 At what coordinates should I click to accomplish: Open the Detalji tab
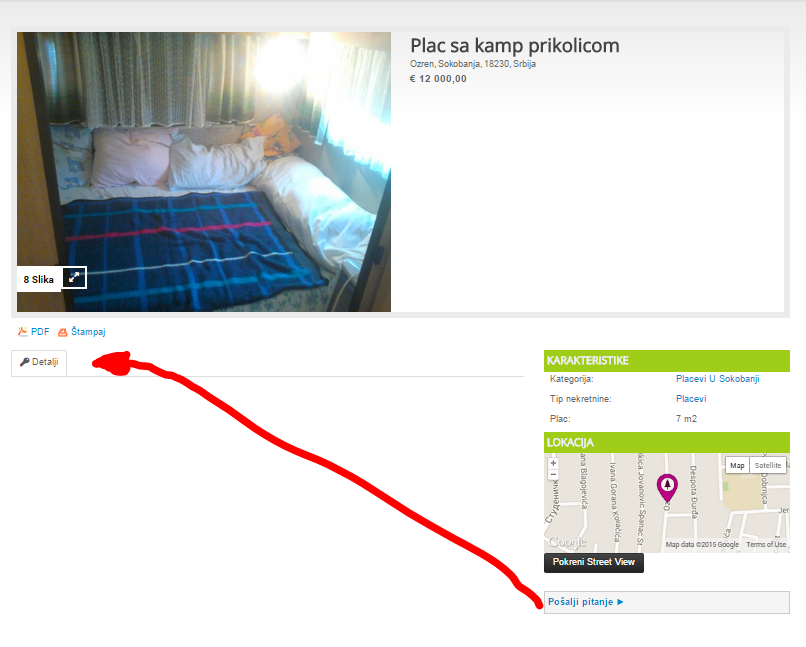tap(39, 362)
